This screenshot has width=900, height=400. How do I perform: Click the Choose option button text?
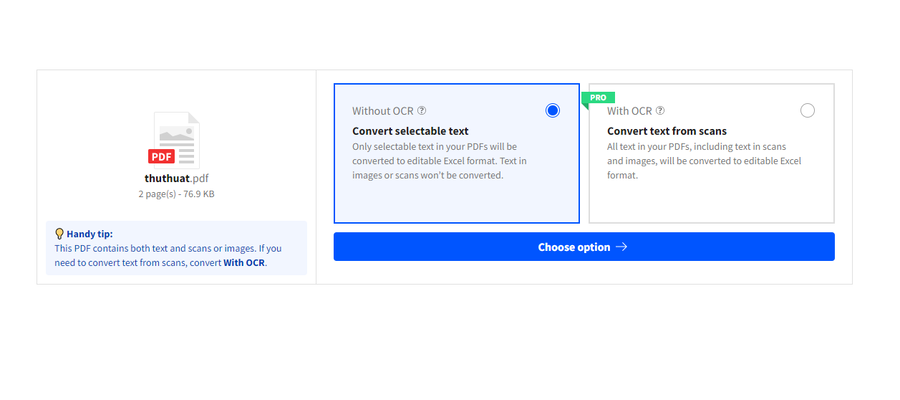(x=574, y=247)
